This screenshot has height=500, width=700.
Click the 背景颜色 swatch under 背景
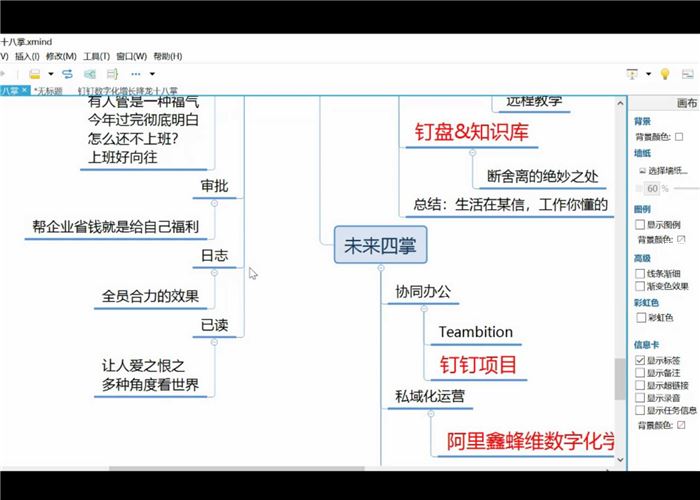click(x=680, y=136)
